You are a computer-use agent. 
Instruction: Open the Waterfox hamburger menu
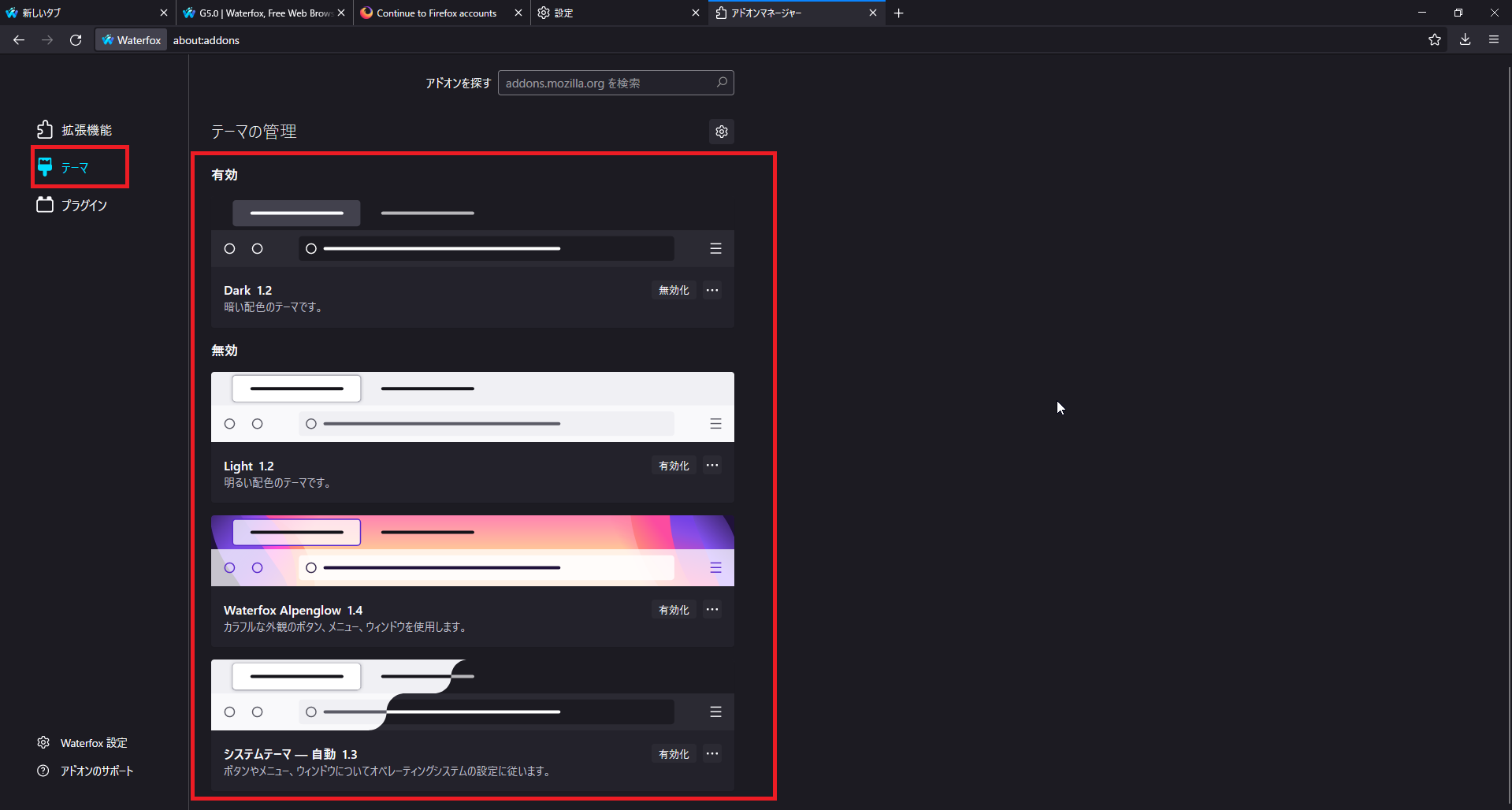coord(1494,39)
